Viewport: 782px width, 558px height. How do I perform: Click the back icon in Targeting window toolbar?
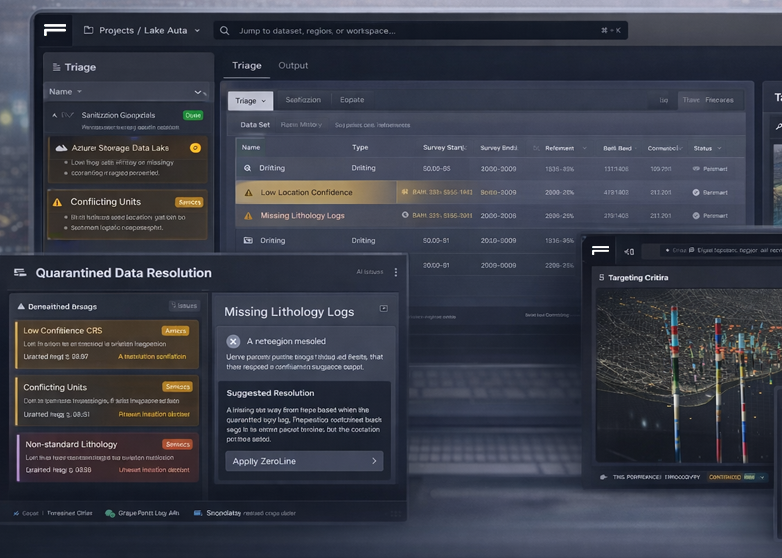click(x=629, y=252)
